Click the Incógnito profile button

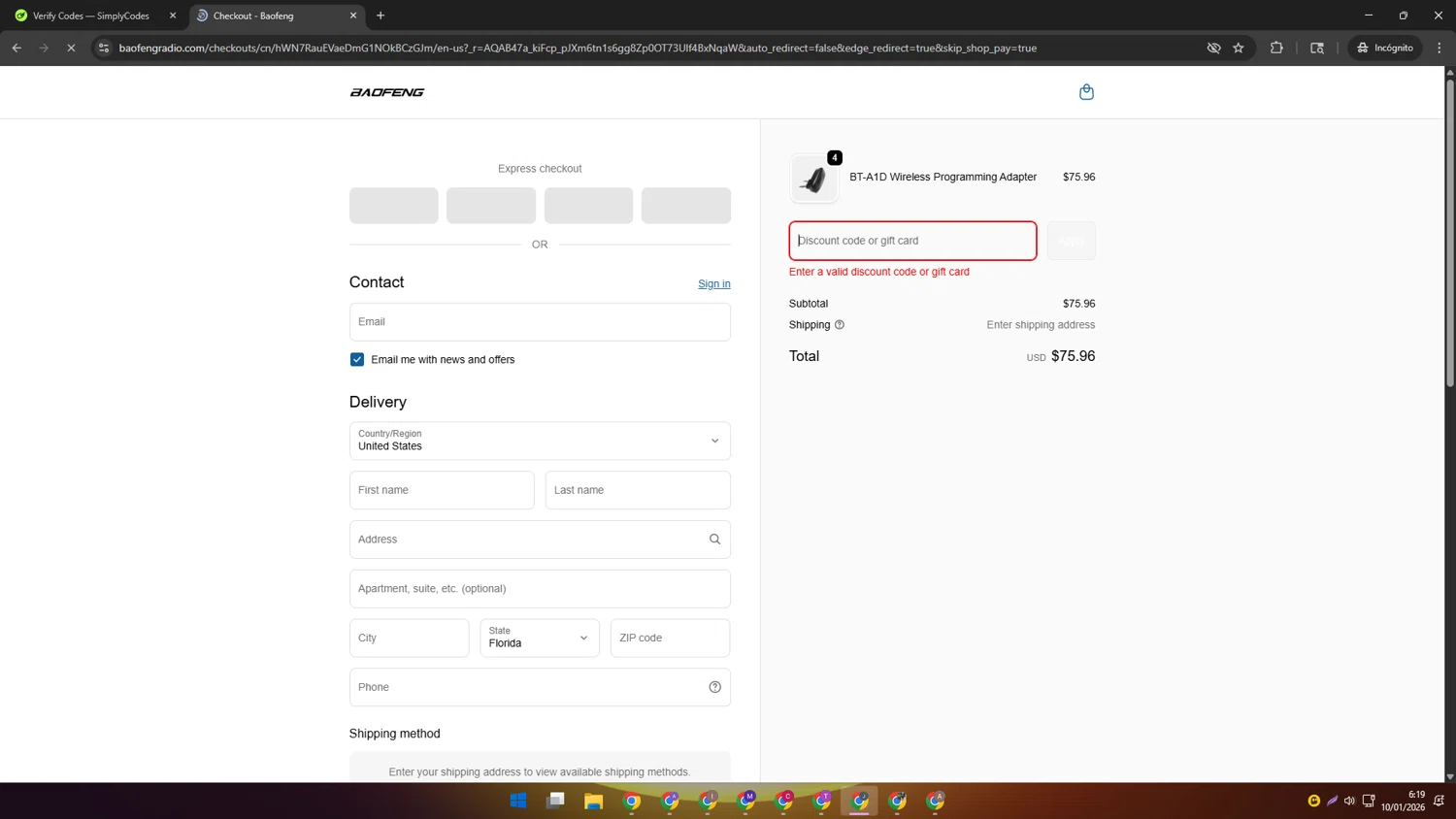pyautogui.click(x=1385, y=48)
